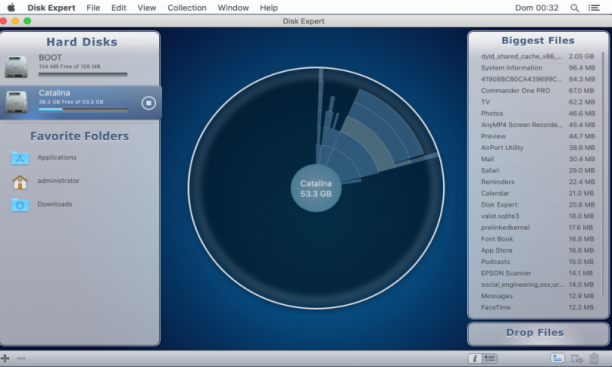Screen dimensions: 612x367
Task: Select Messages in Biggest Files
Action: 538,296
